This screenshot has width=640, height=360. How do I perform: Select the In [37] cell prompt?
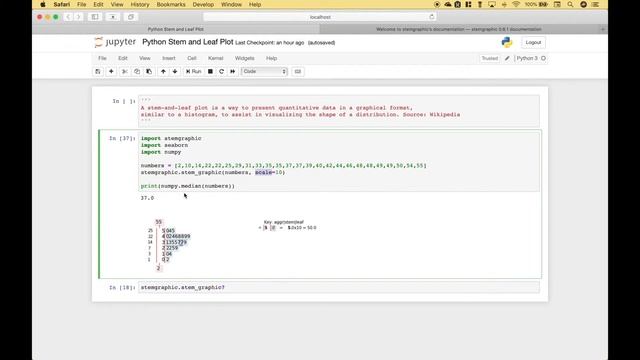point(122,139)
